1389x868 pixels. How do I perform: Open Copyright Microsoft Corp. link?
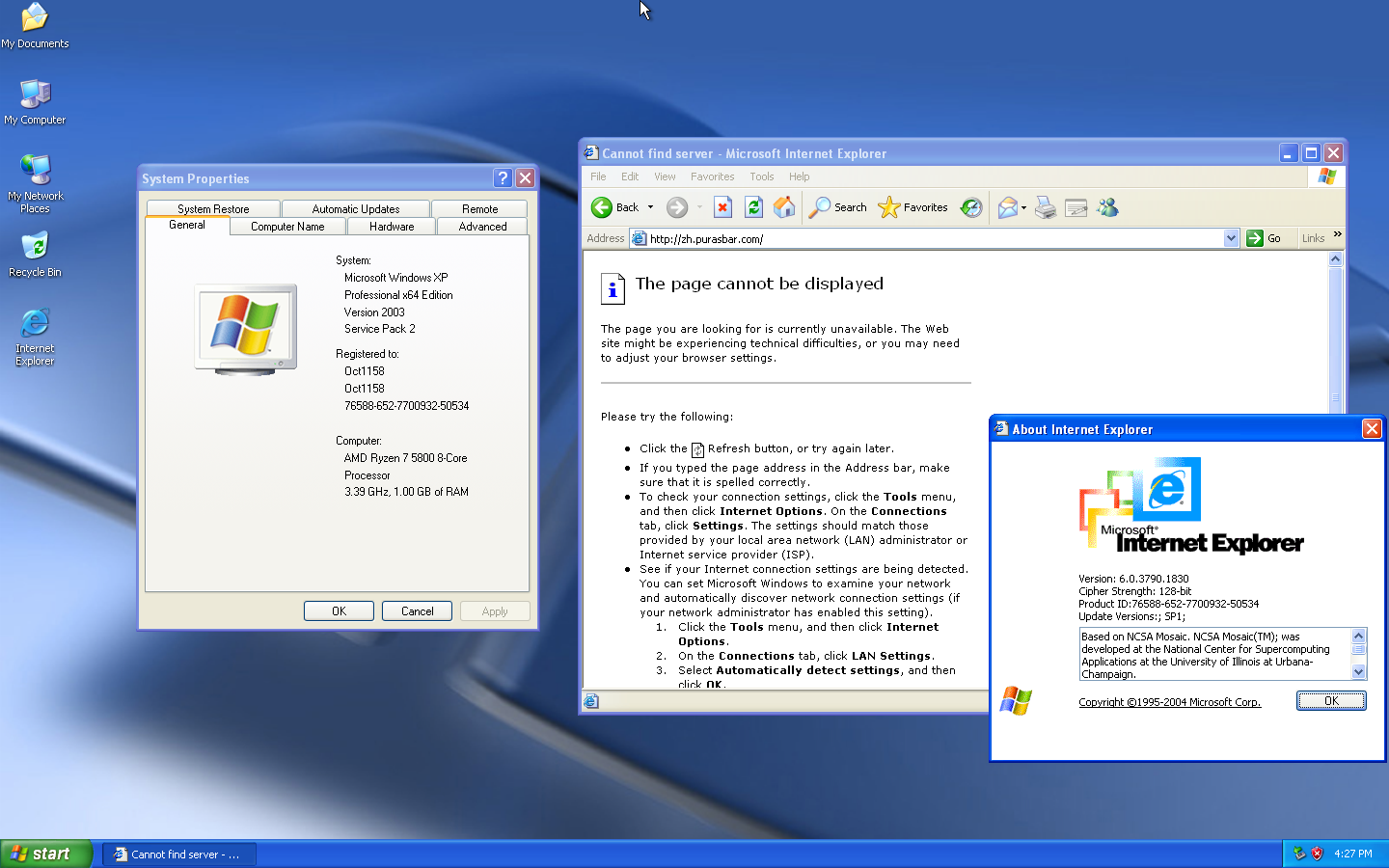click(x=1170, y=702)
